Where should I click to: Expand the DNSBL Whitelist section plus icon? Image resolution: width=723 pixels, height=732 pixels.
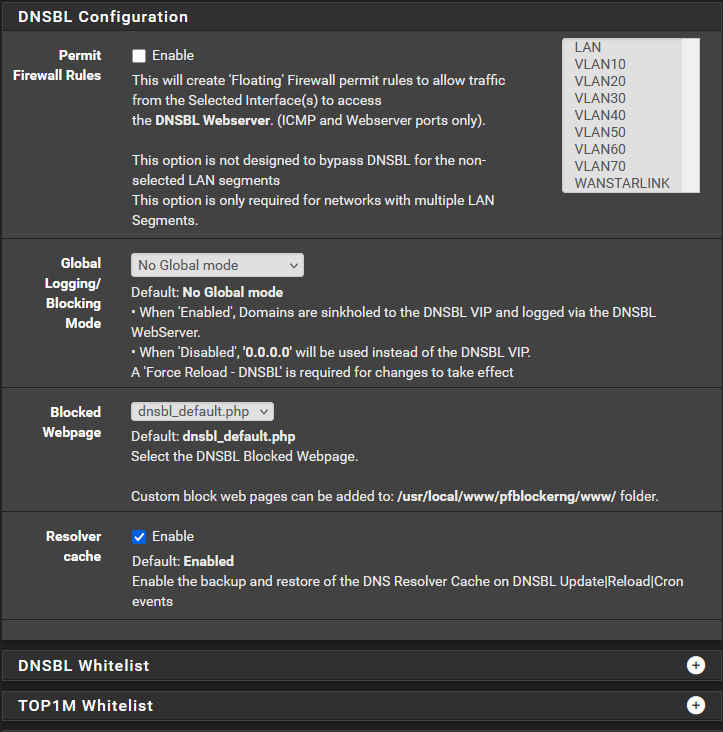(696, 666)
